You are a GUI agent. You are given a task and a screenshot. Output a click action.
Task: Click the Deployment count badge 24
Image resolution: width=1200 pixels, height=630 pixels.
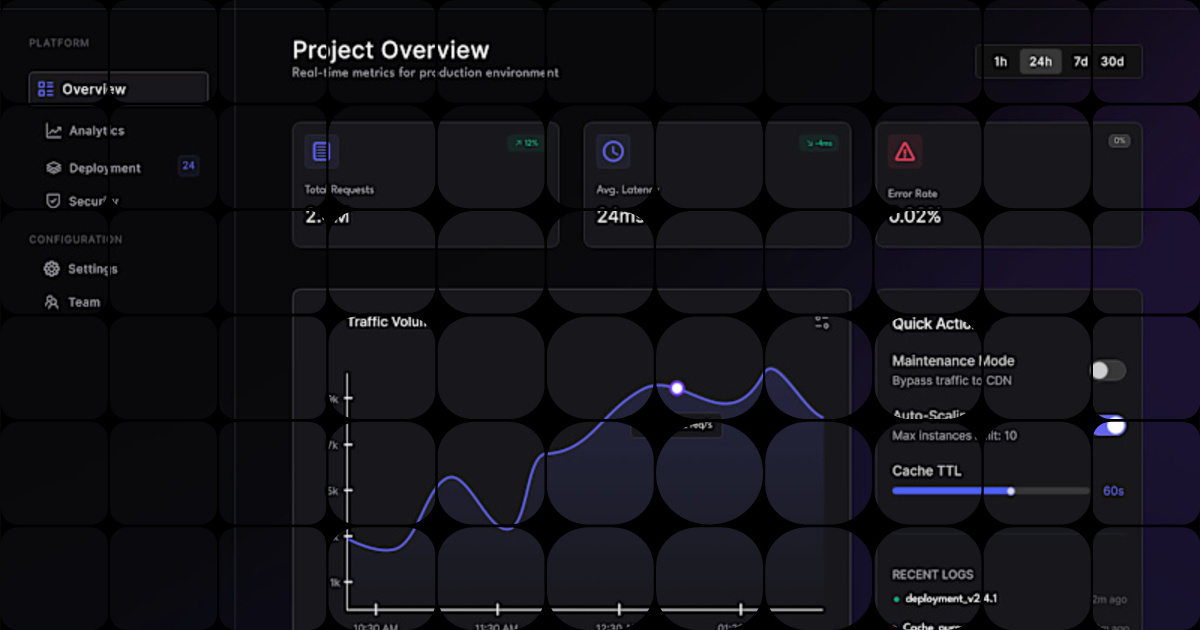[188, 166]
